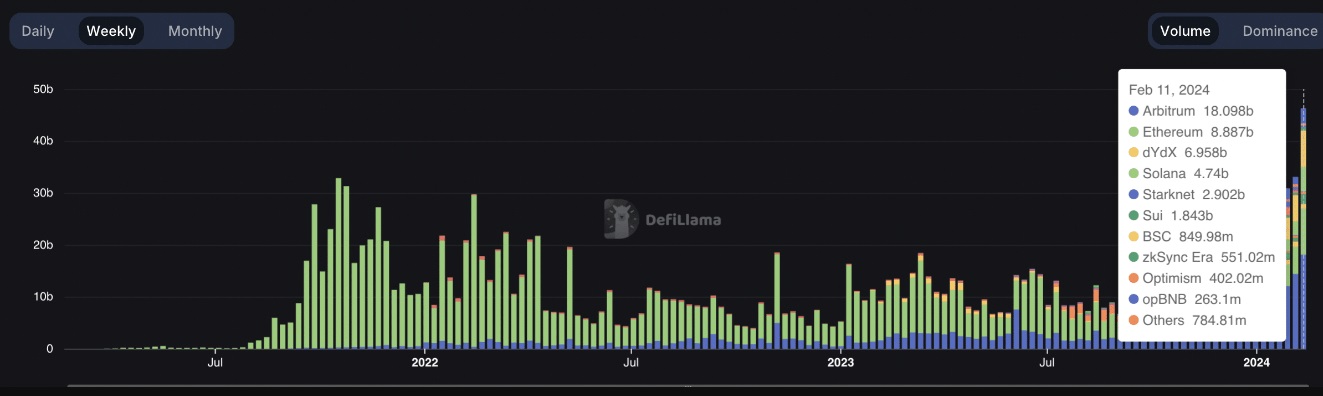The image size is (1323, 396).
Task: Click the 10b y-axis label
Action: pyautogui.click(x=43, y=297)
